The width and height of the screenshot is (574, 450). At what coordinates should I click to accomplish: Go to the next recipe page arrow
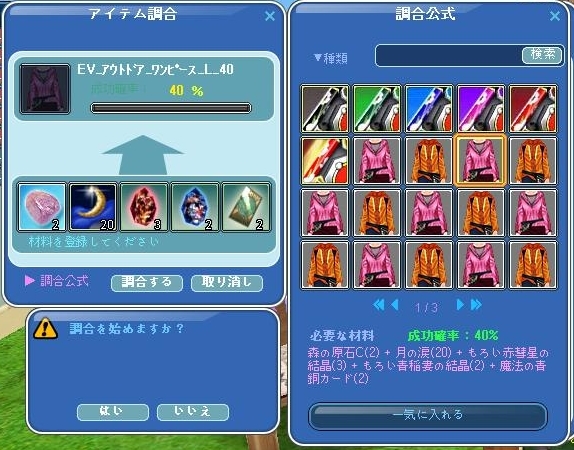tap(460, 305)
